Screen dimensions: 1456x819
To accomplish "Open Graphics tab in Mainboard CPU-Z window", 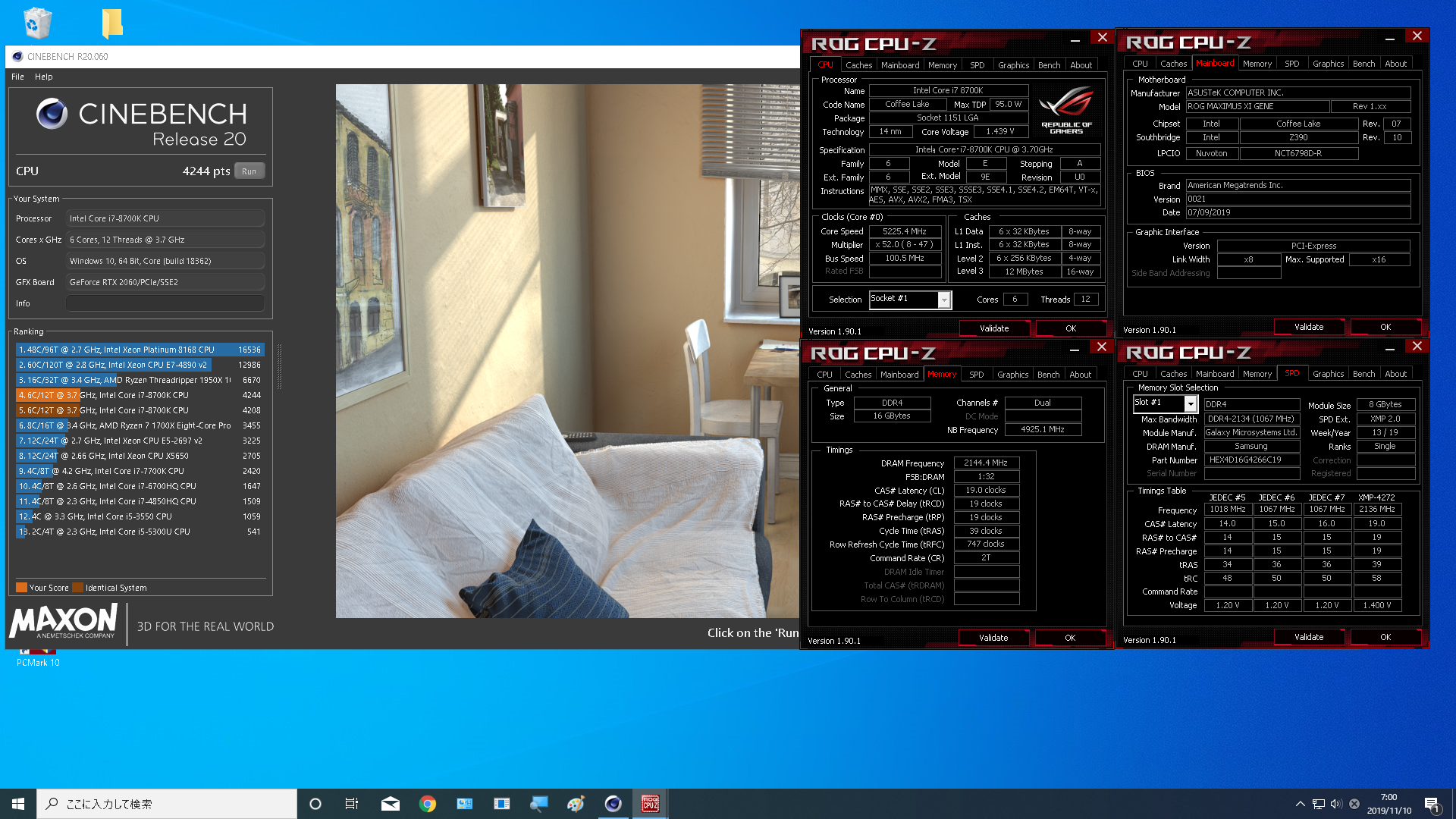I will pyautogui.click(x=1328, y=64).
